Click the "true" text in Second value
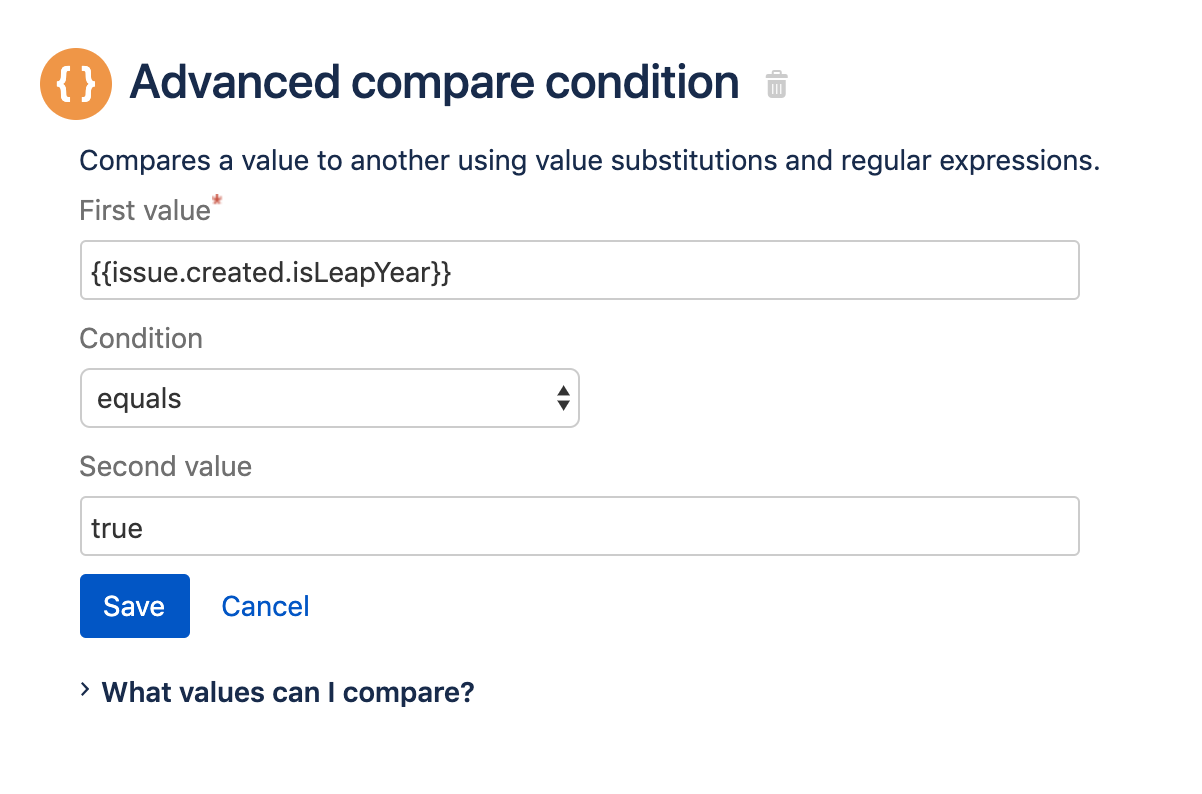Screen dimensions: 1202x794 pos(117,528)
